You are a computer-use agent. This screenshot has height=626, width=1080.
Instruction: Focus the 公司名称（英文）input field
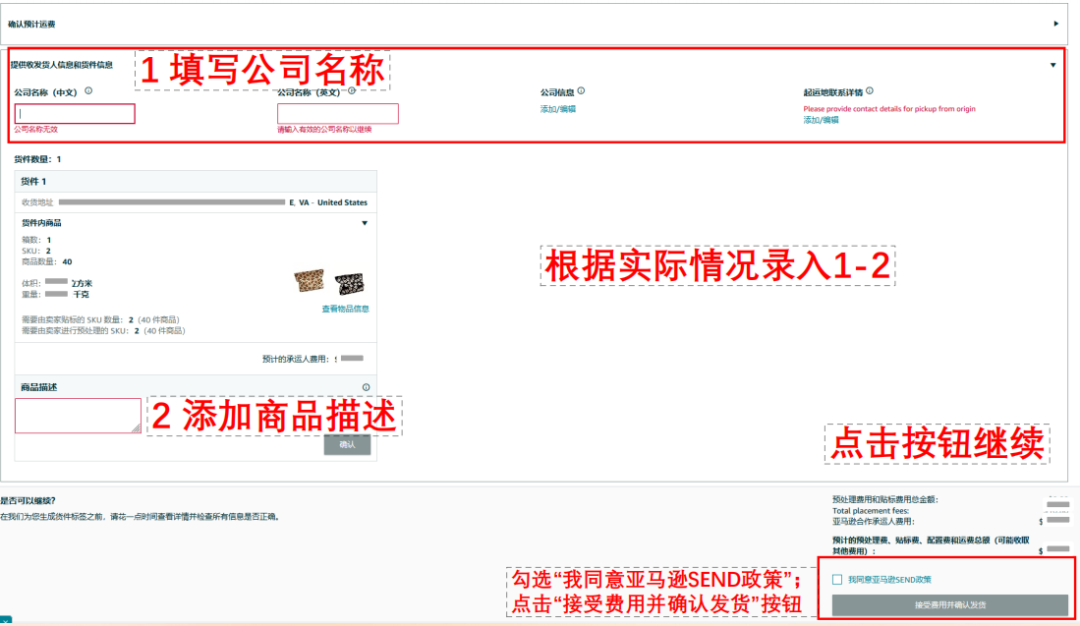[x=338, y=114]
